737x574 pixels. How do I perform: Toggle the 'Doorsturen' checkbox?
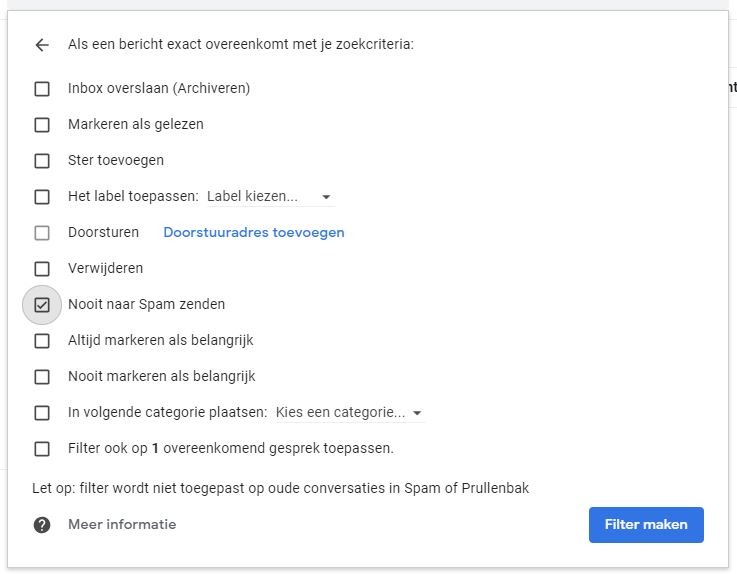click(42, 233)
